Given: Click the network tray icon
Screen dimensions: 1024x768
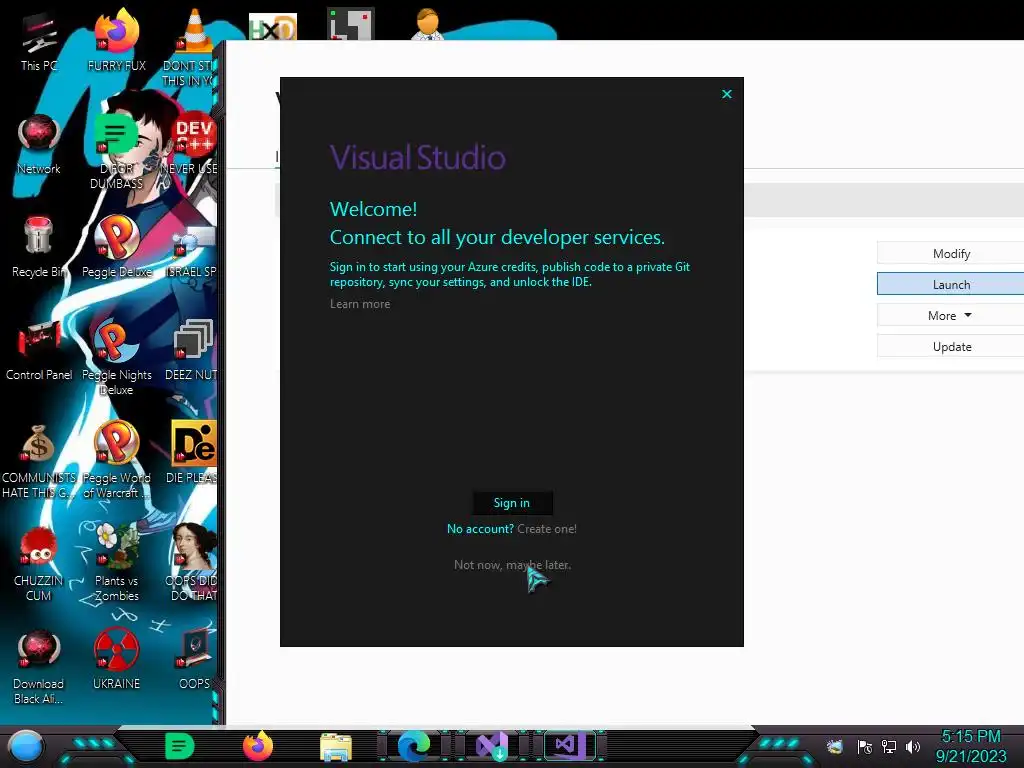Looking at the screenshot, I should click(x=889, y=747).
